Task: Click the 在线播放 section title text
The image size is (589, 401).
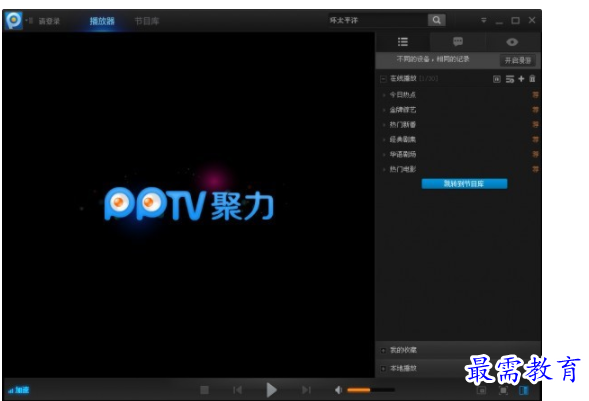Action: (403, 78)
